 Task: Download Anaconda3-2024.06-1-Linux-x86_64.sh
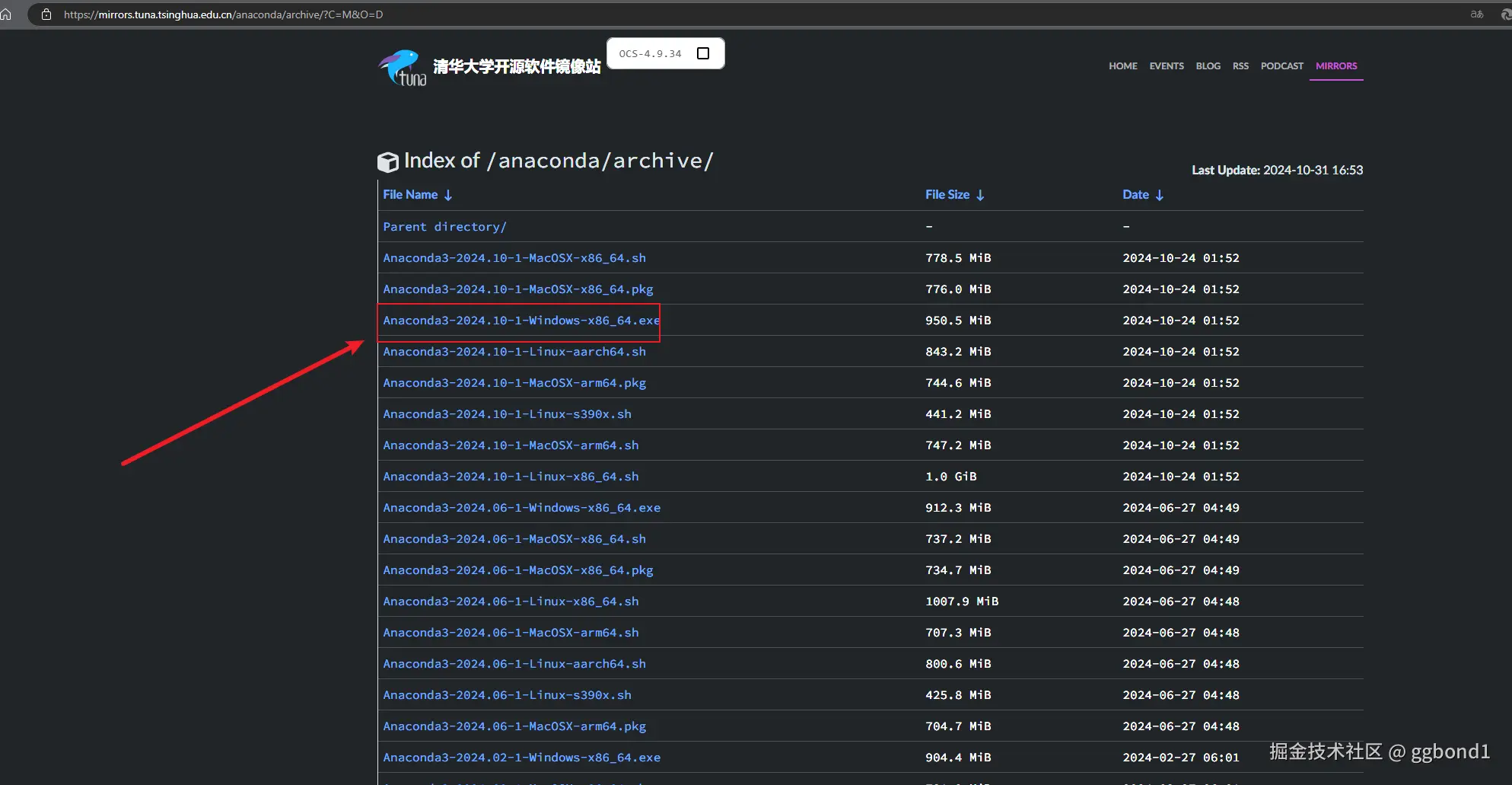(511, 602)
